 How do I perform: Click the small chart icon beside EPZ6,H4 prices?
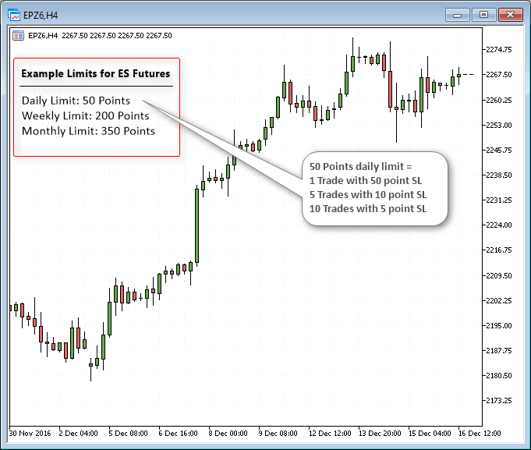[x=18, y=35]
